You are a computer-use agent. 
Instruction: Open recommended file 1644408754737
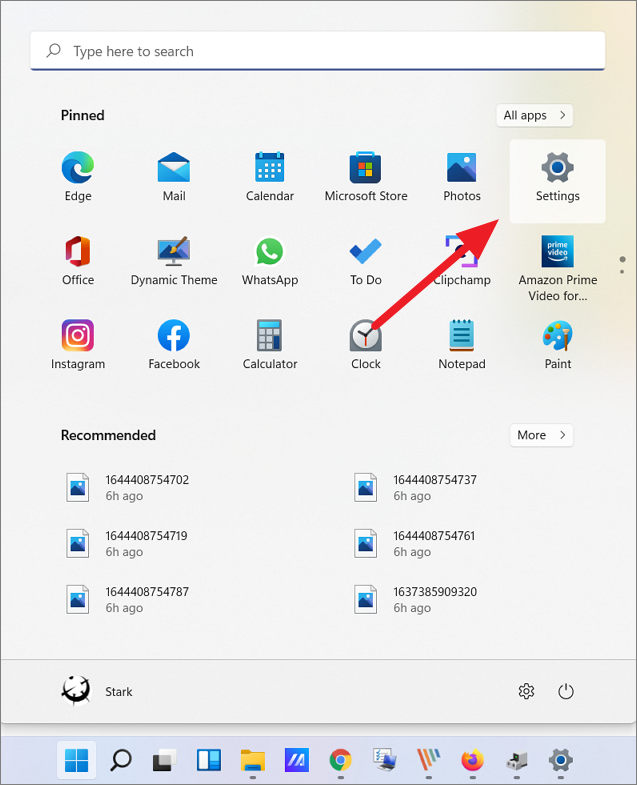(416, 488)
